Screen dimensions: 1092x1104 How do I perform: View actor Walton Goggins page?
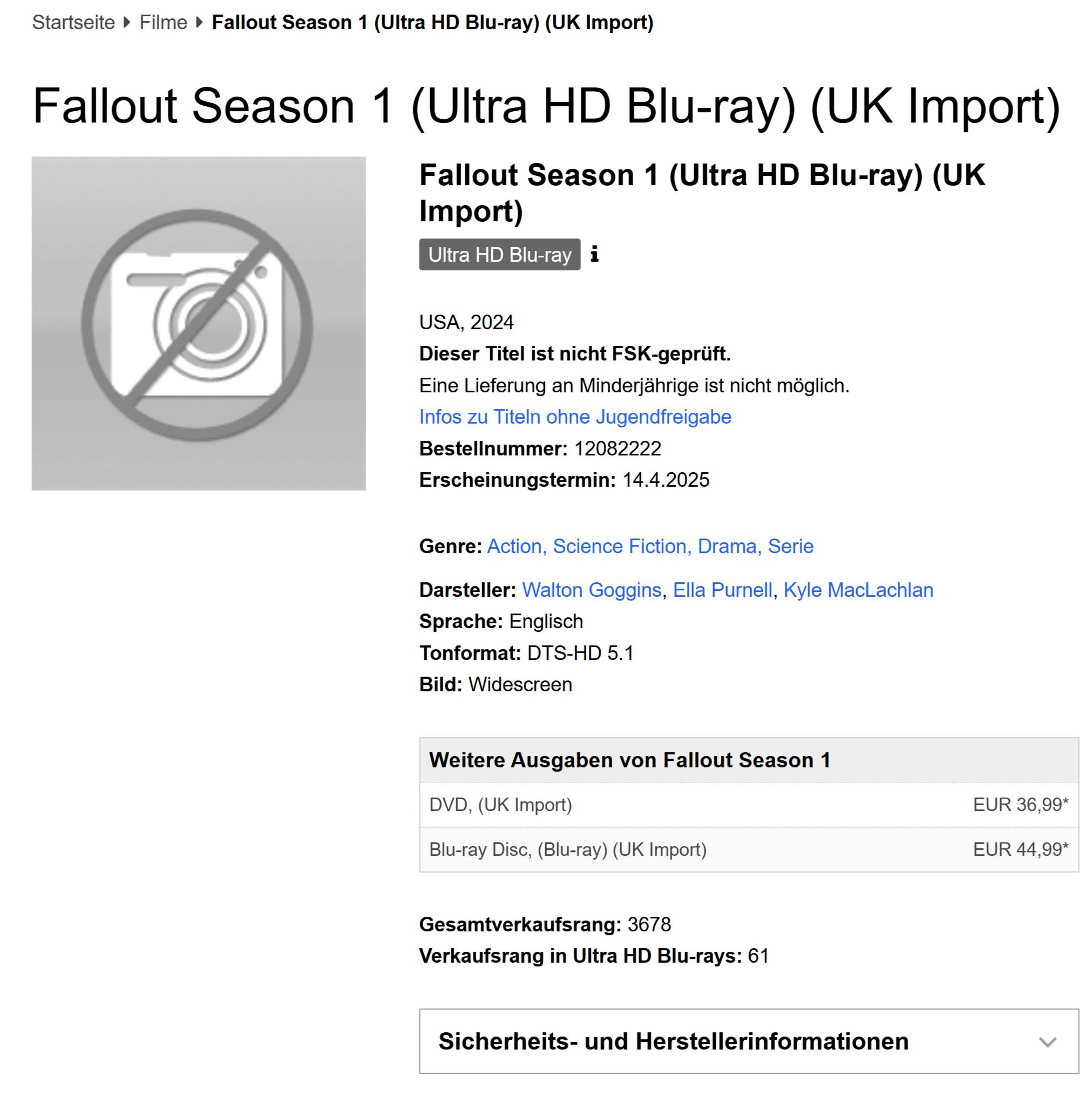591,590
